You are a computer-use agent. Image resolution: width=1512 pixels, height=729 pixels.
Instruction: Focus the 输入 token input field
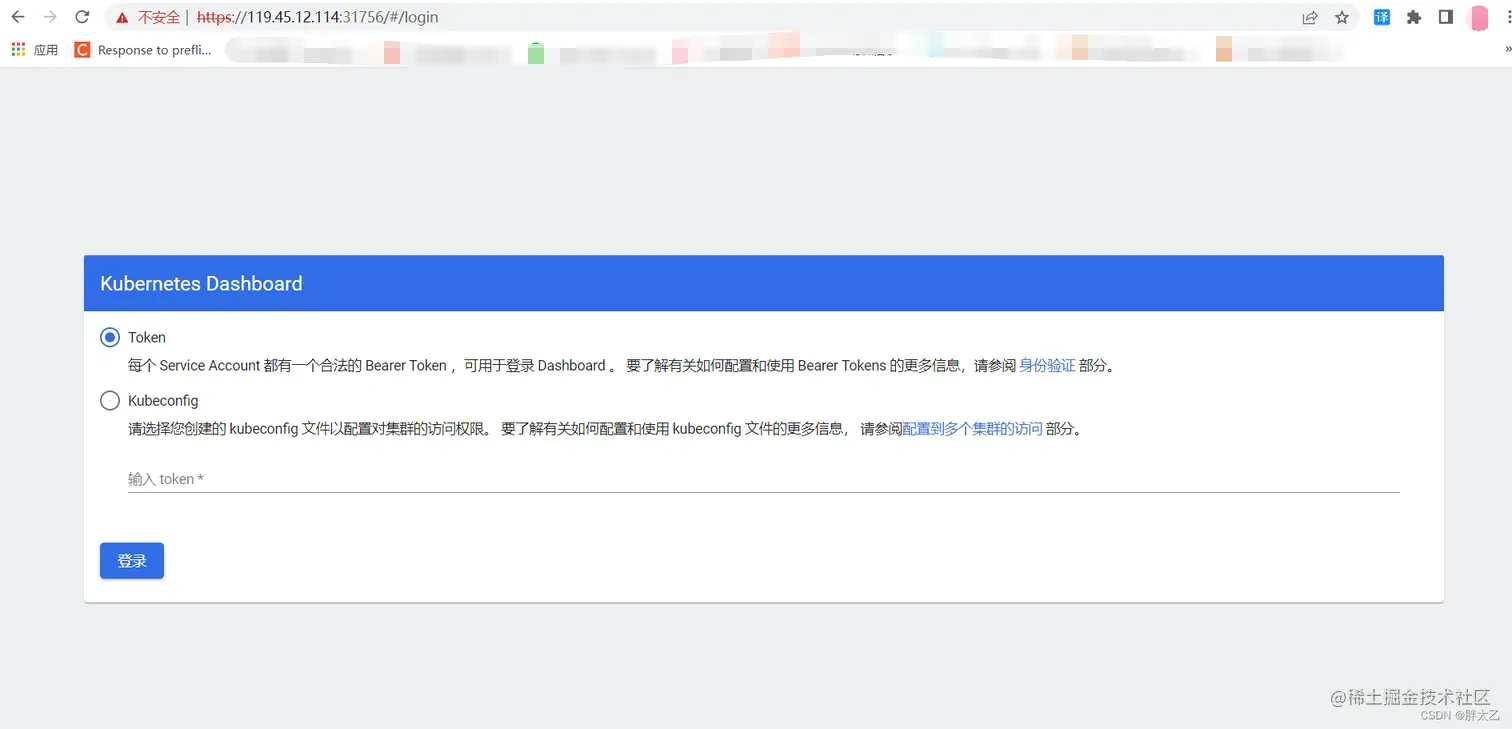(x=763, y=479)
